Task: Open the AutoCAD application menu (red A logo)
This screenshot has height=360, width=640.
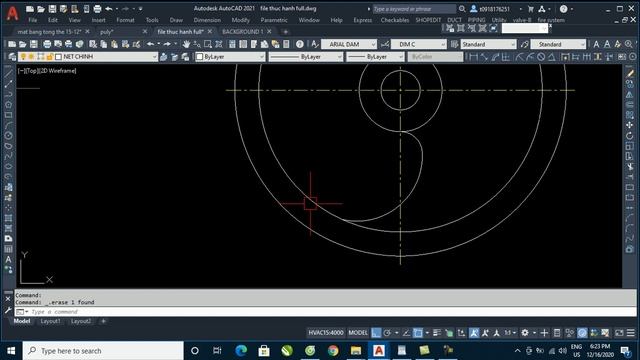Action: pos(13,13)
